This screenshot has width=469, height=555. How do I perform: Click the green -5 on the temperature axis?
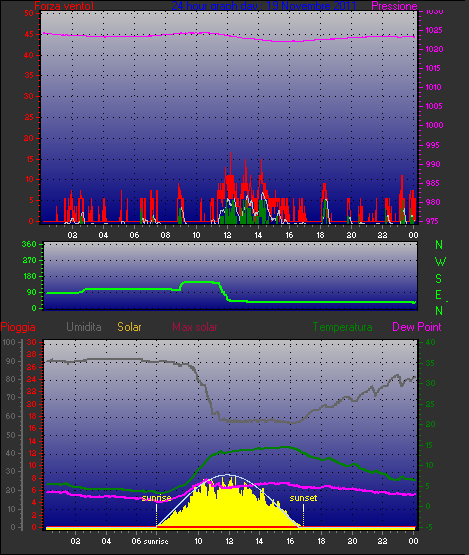[x=428, y=527]
